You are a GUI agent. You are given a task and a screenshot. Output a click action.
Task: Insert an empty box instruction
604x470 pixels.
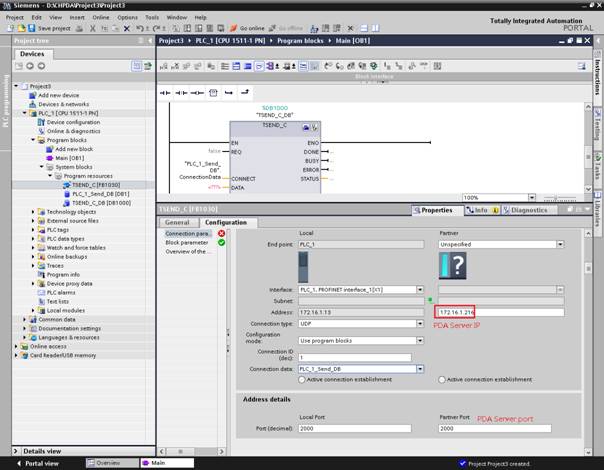click(213, 93)
